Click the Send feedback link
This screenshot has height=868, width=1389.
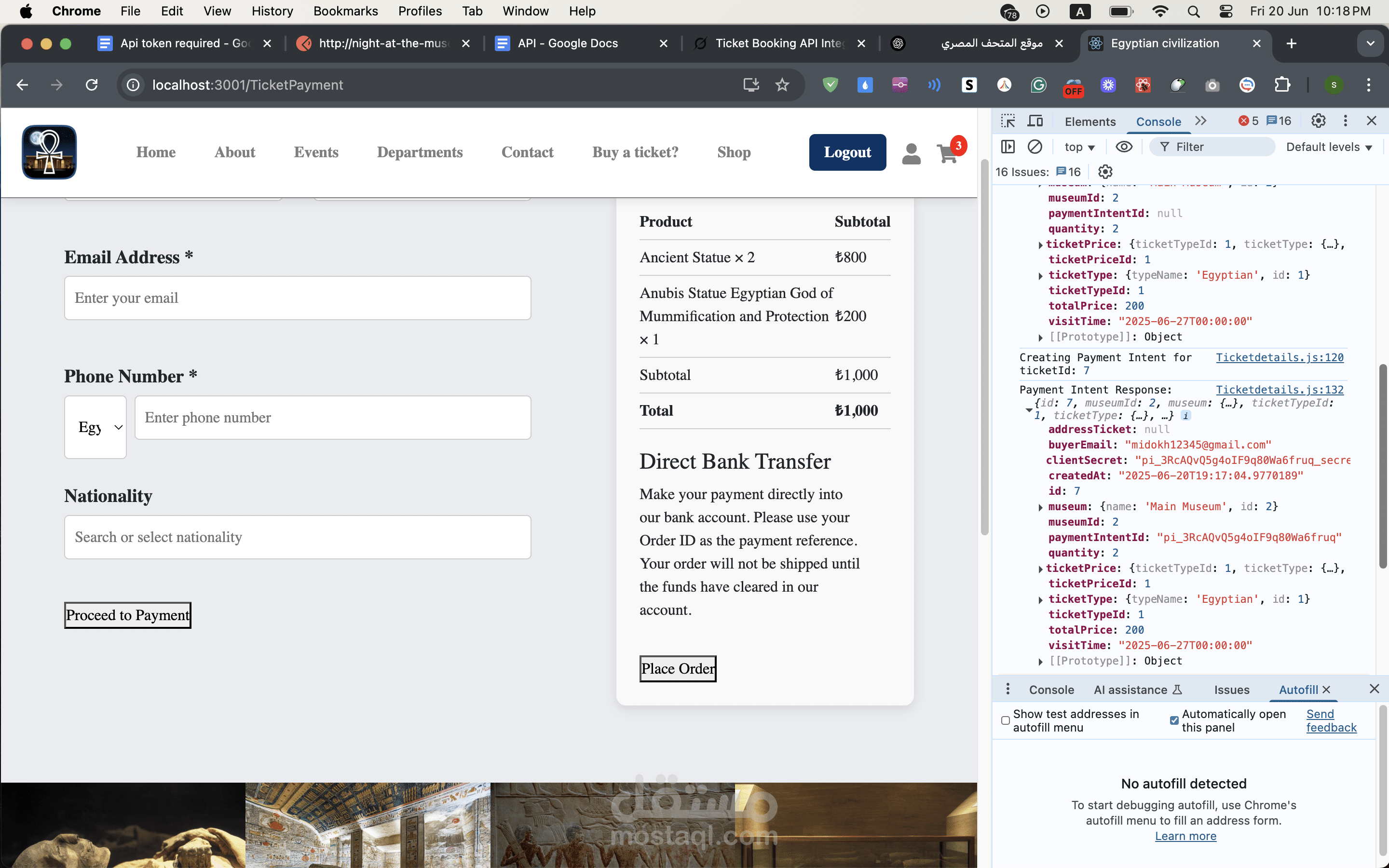1331,720
